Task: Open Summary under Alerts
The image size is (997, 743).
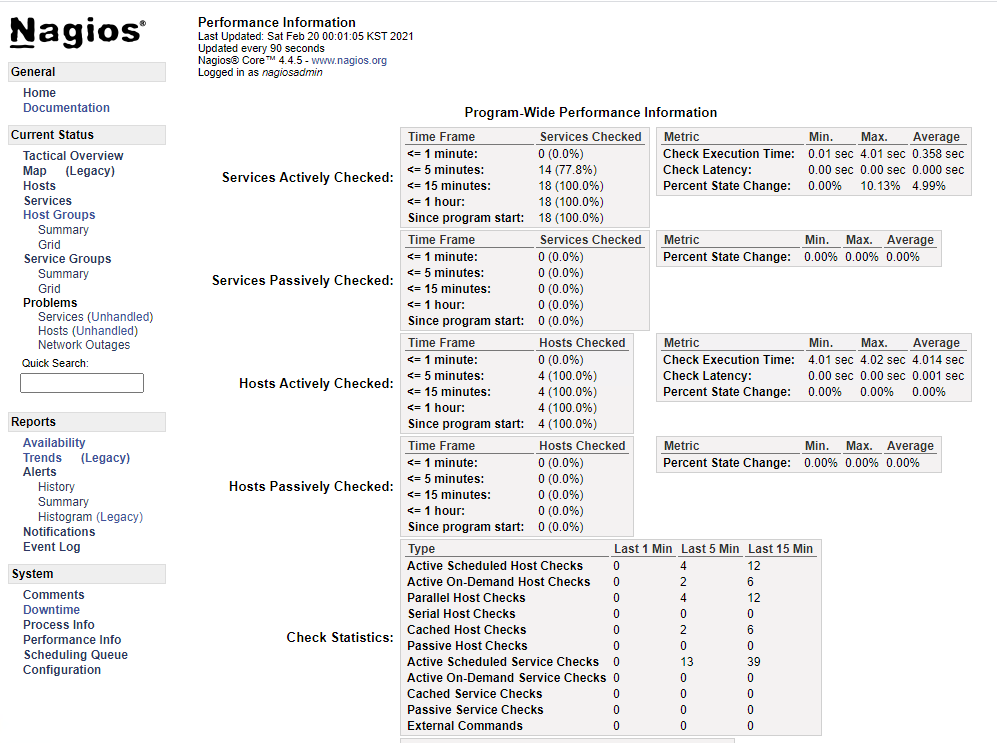Action: (63, 502)
